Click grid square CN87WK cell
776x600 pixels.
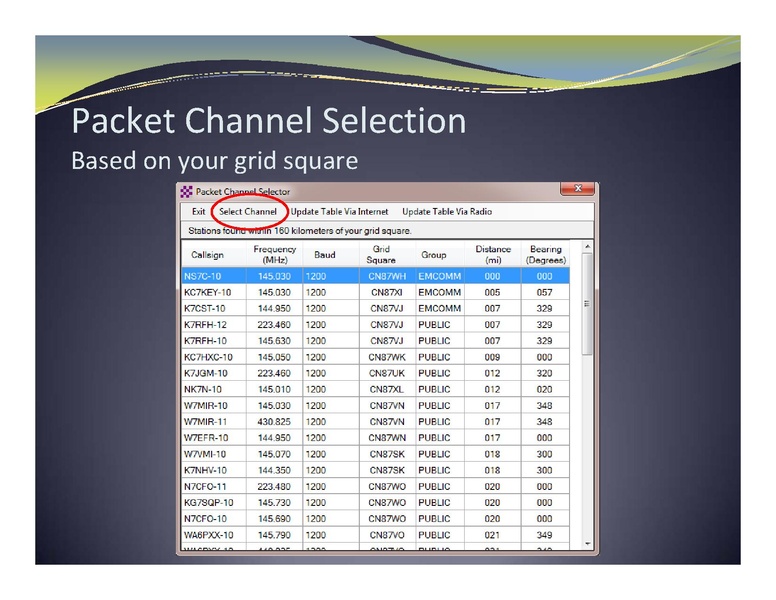pos(387,357)
